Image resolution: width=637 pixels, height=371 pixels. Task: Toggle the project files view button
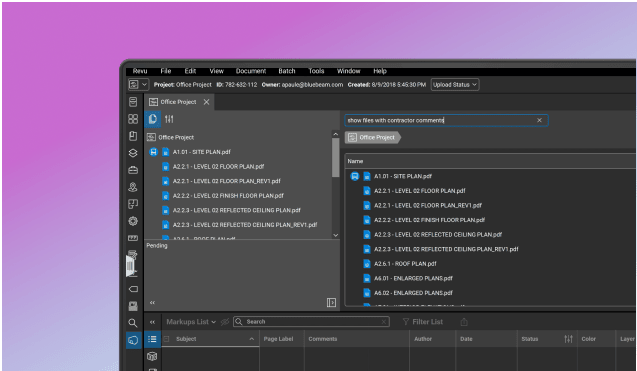[153, 119]
